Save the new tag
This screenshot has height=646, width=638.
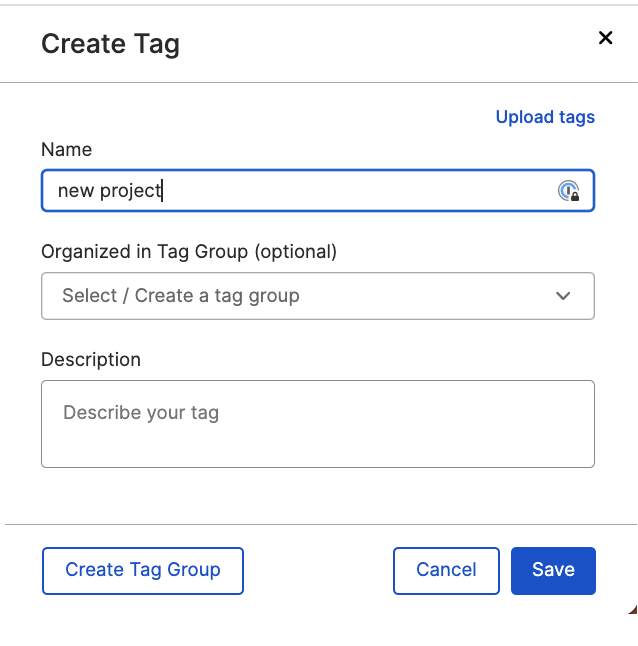553,571
